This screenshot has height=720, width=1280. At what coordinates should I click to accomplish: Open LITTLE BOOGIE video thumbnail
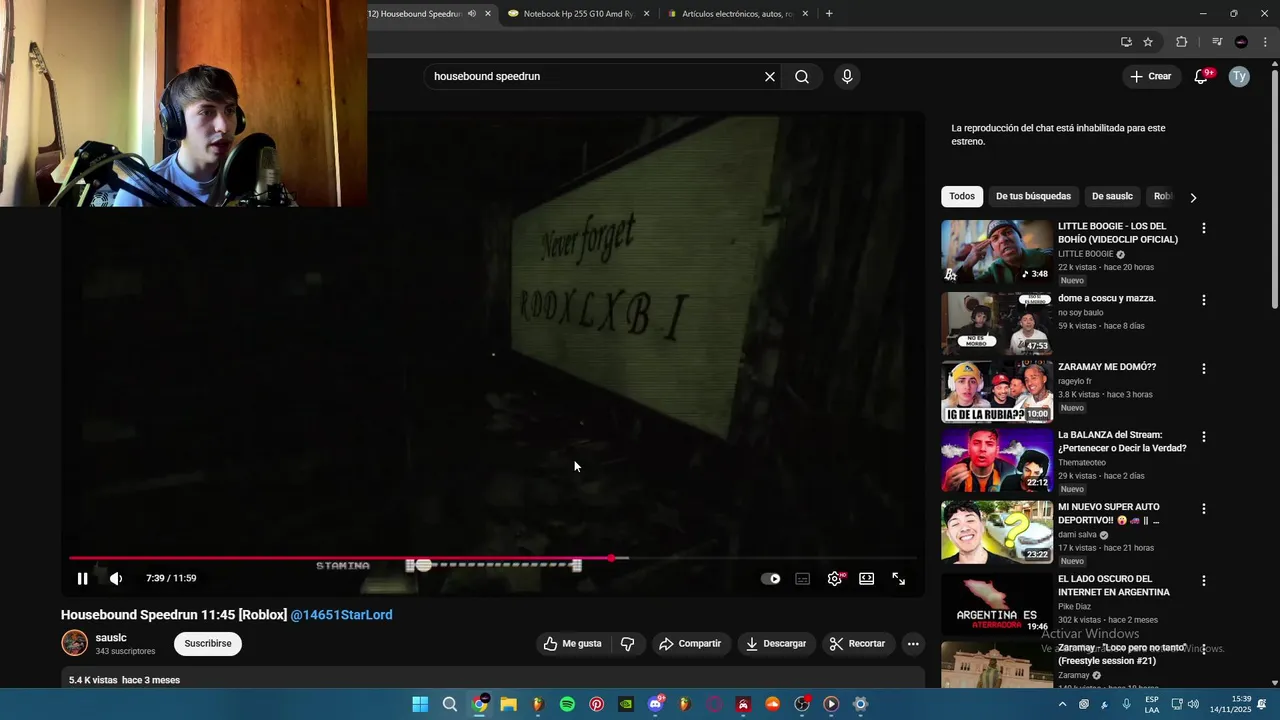click(997, 251)
